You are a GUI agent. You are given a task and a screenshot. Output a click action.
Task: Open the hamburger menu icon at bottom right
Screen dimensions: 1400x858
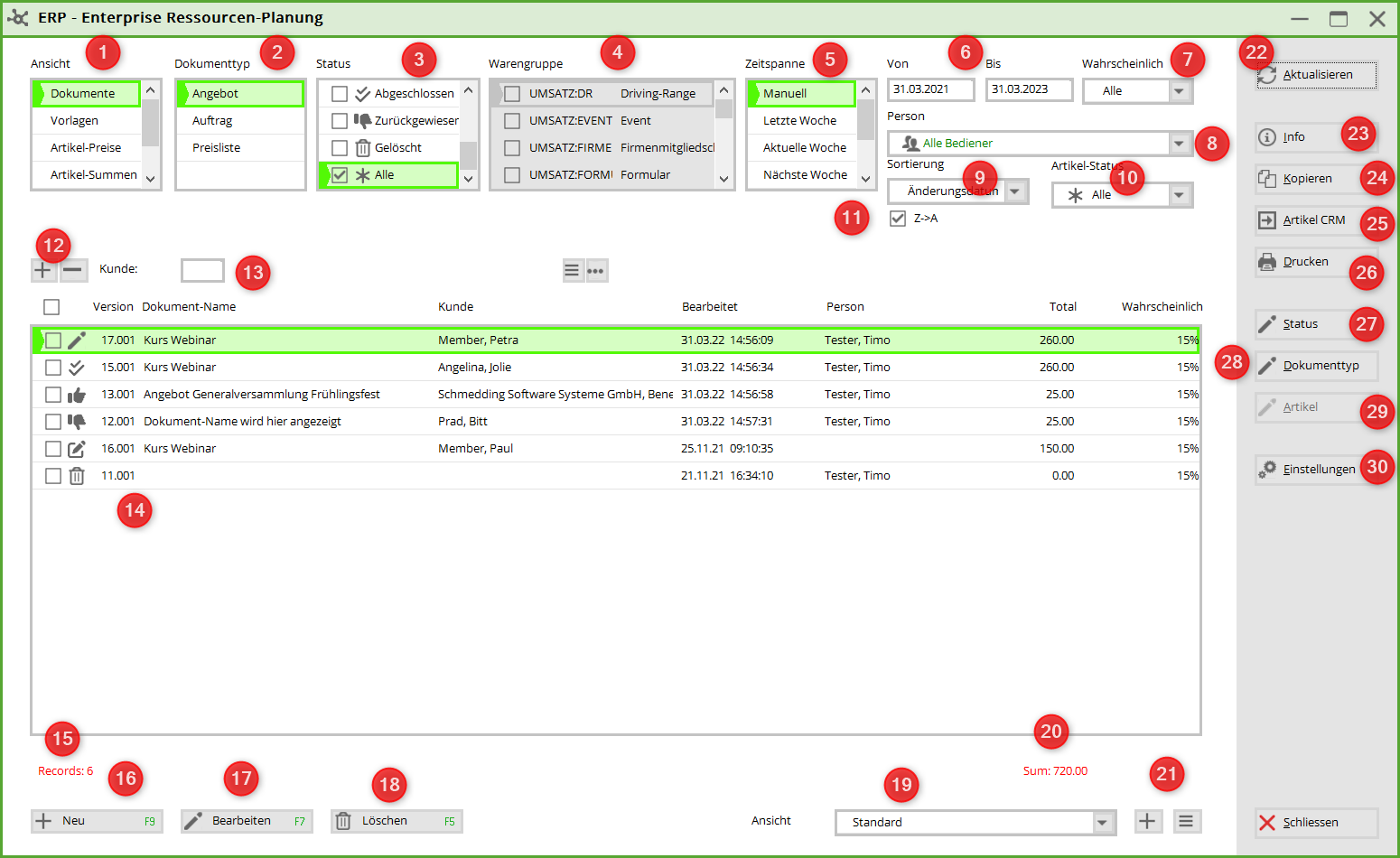click(x=1186, y=821)
